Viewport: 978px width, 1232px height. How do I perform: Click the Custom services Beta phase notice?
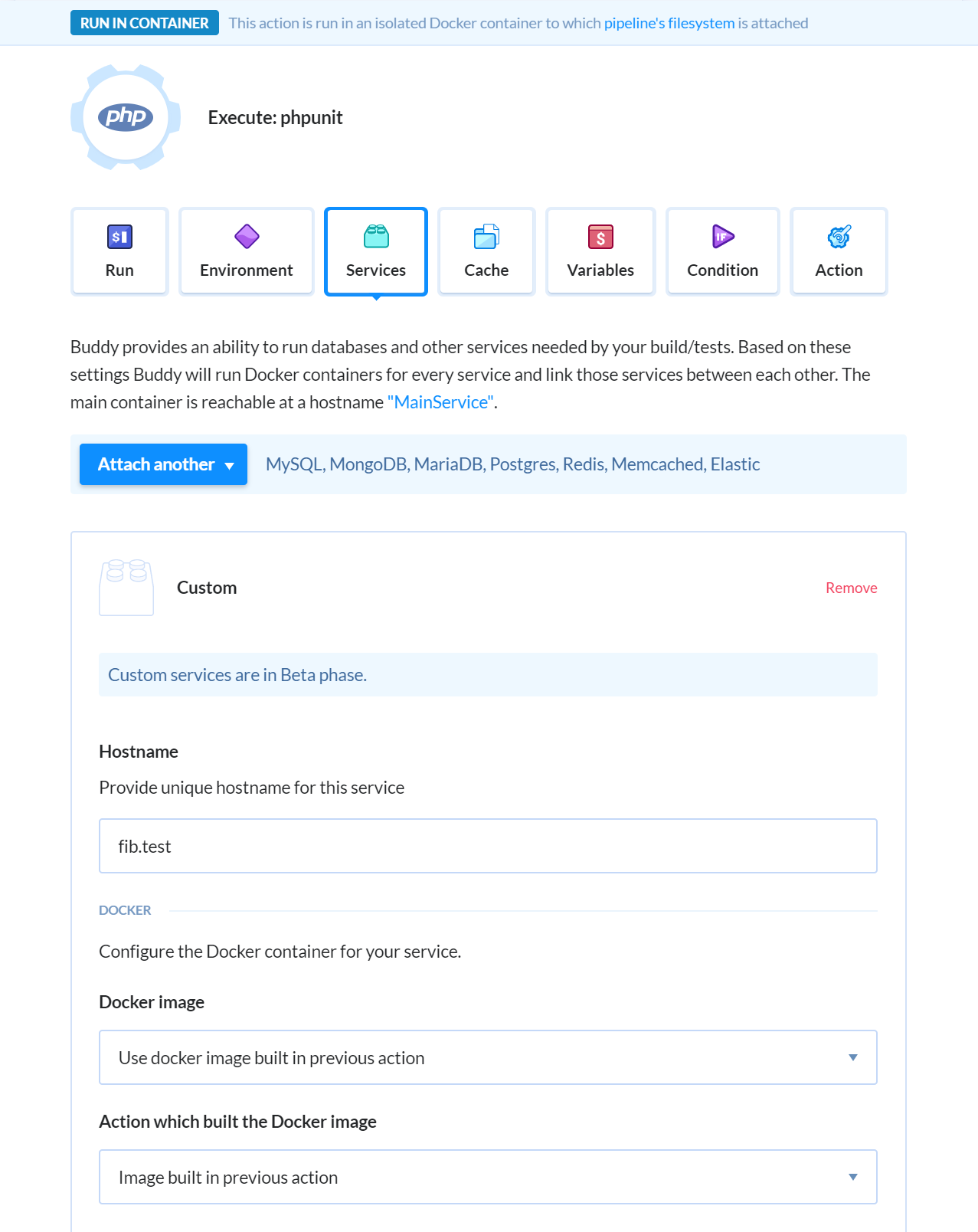[x=488, y=675]
